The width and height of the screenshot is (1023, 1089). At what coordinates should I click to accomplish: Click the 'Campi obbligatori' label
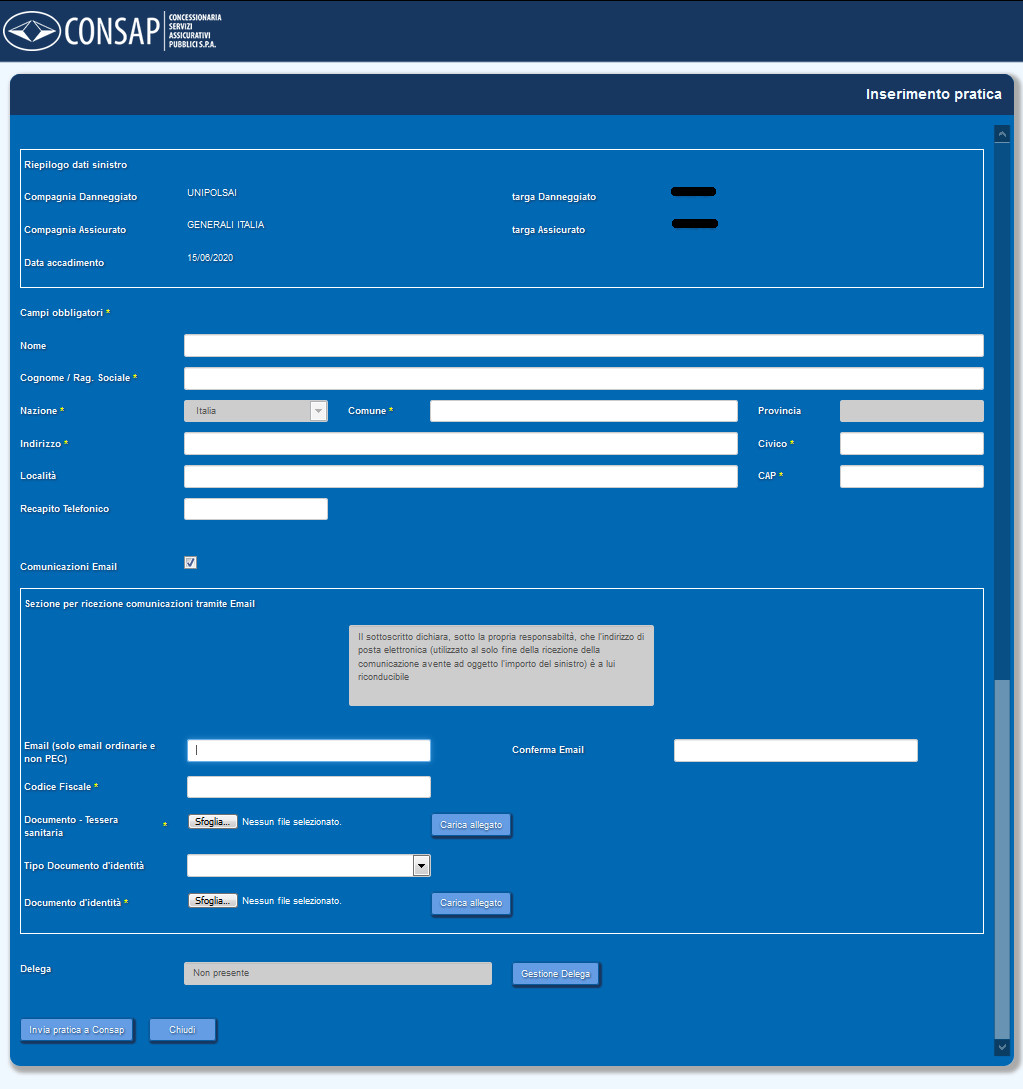tap(61, 313)
